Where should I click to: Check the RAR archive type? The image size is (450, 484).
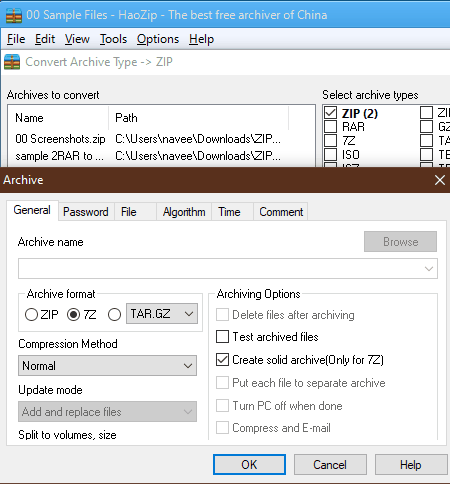coord(330,127)
